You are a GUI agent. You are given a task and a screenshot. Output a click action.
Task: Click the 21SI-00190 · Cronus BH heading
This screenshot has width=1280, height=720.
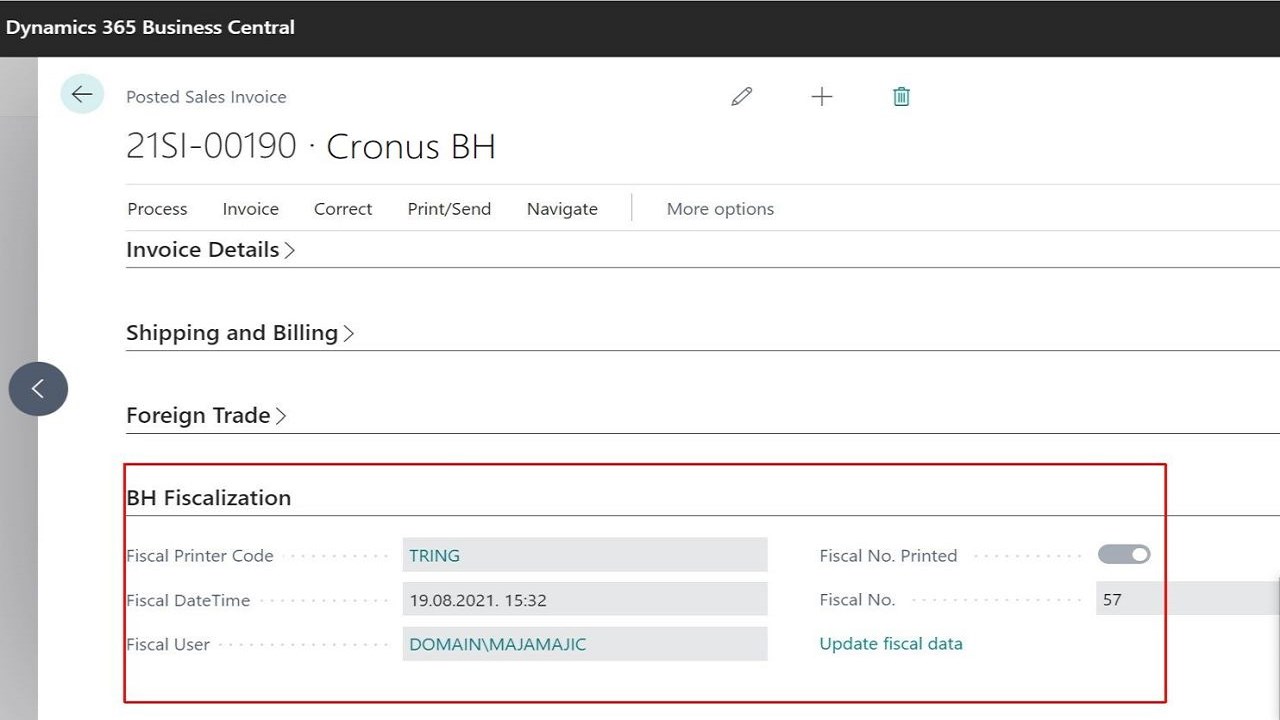pos(311,147)
